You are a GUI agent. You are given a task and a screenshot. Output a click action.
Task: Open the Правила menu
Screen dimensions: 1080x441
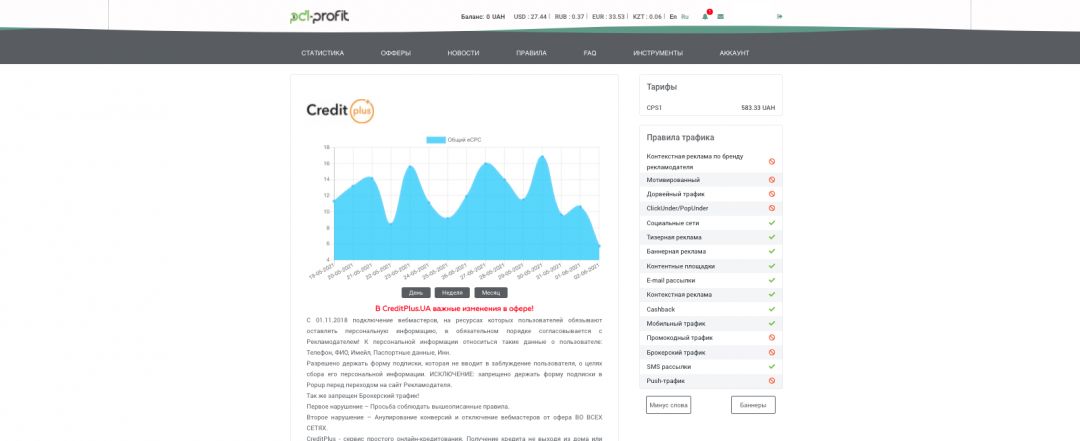[531, 53]
